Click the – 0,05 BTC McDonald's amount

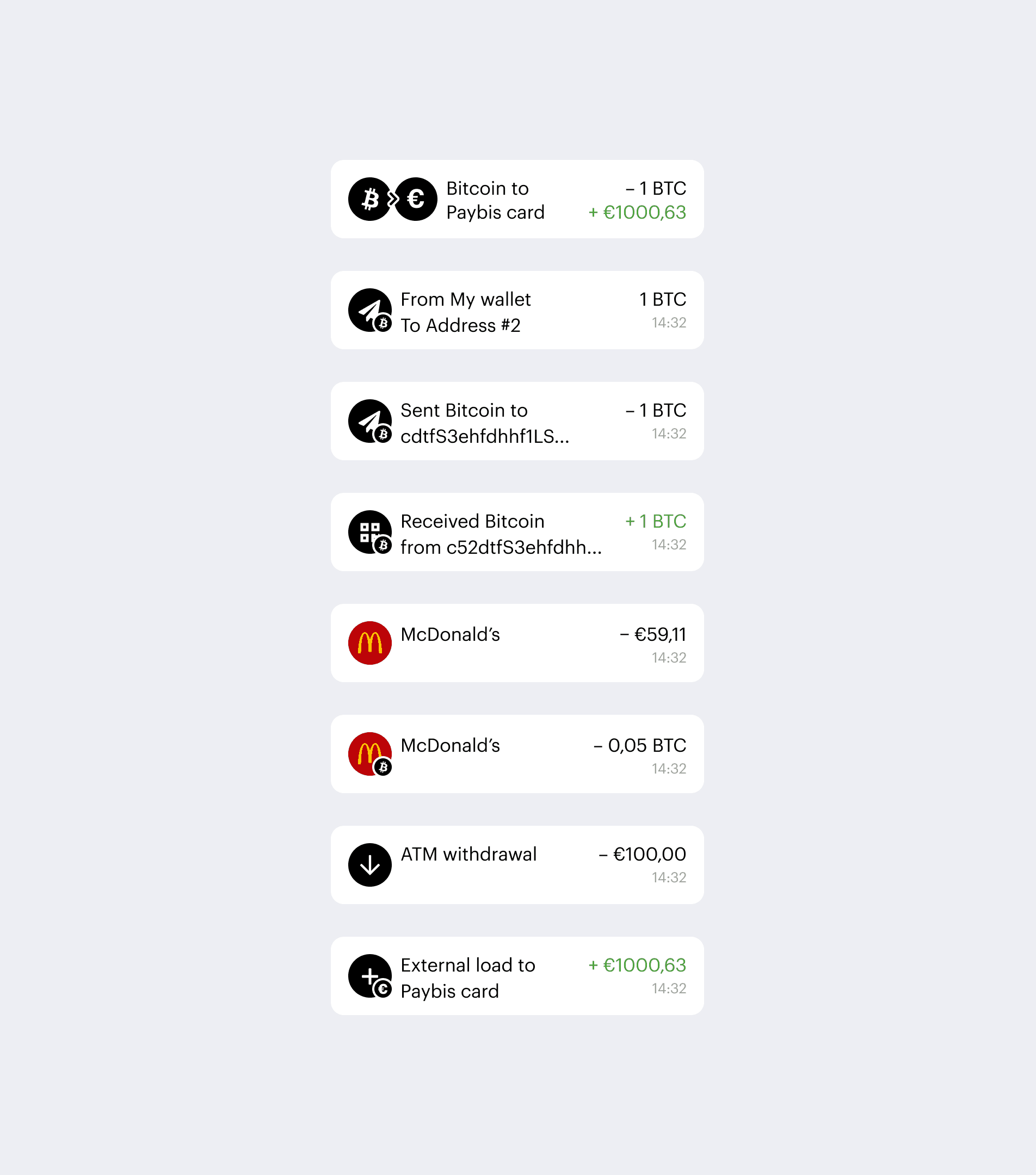click(640, 746)
